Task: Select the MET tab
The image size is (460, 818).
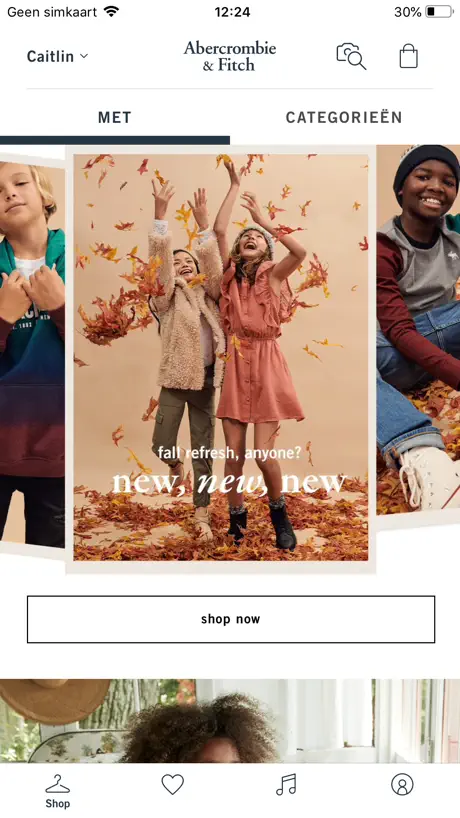Action: pyautogui.click(x=115, y=117)
